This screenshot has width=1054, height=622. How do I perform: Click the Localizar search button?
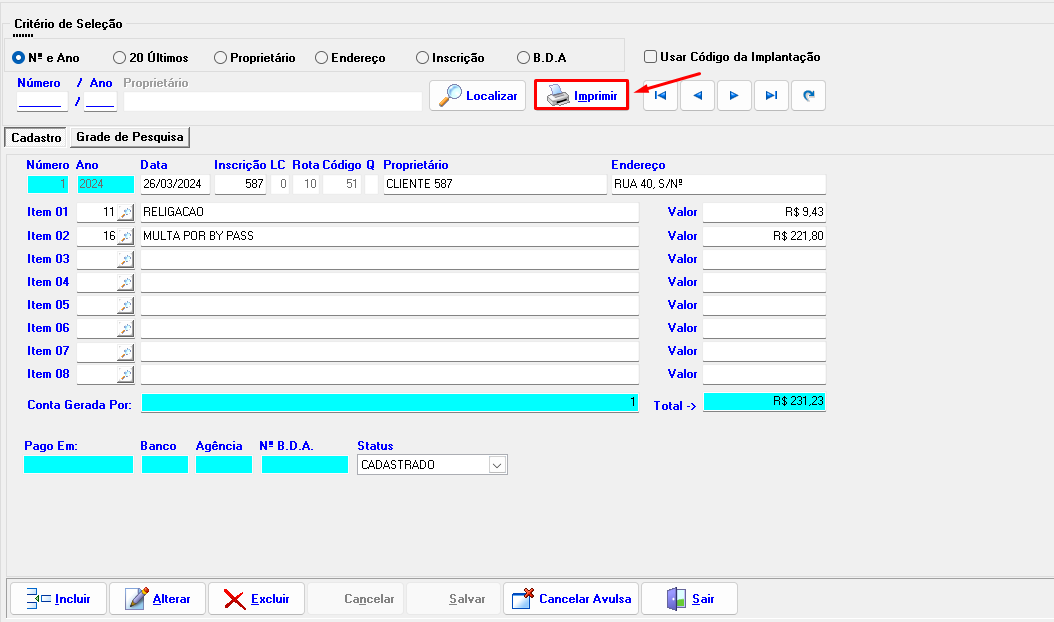coord(478,96)
